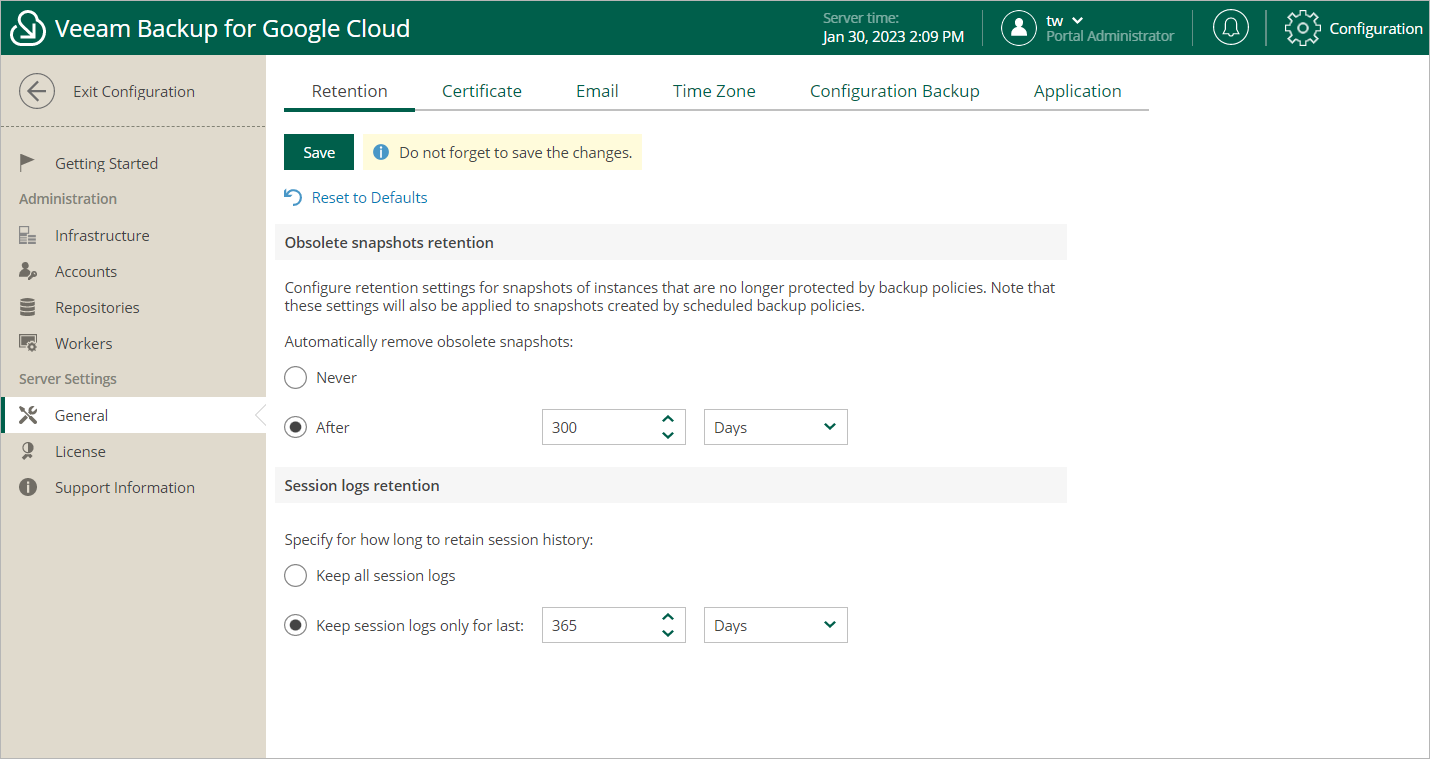Open Infrastructure from its sidebar icon

(28, 236)
